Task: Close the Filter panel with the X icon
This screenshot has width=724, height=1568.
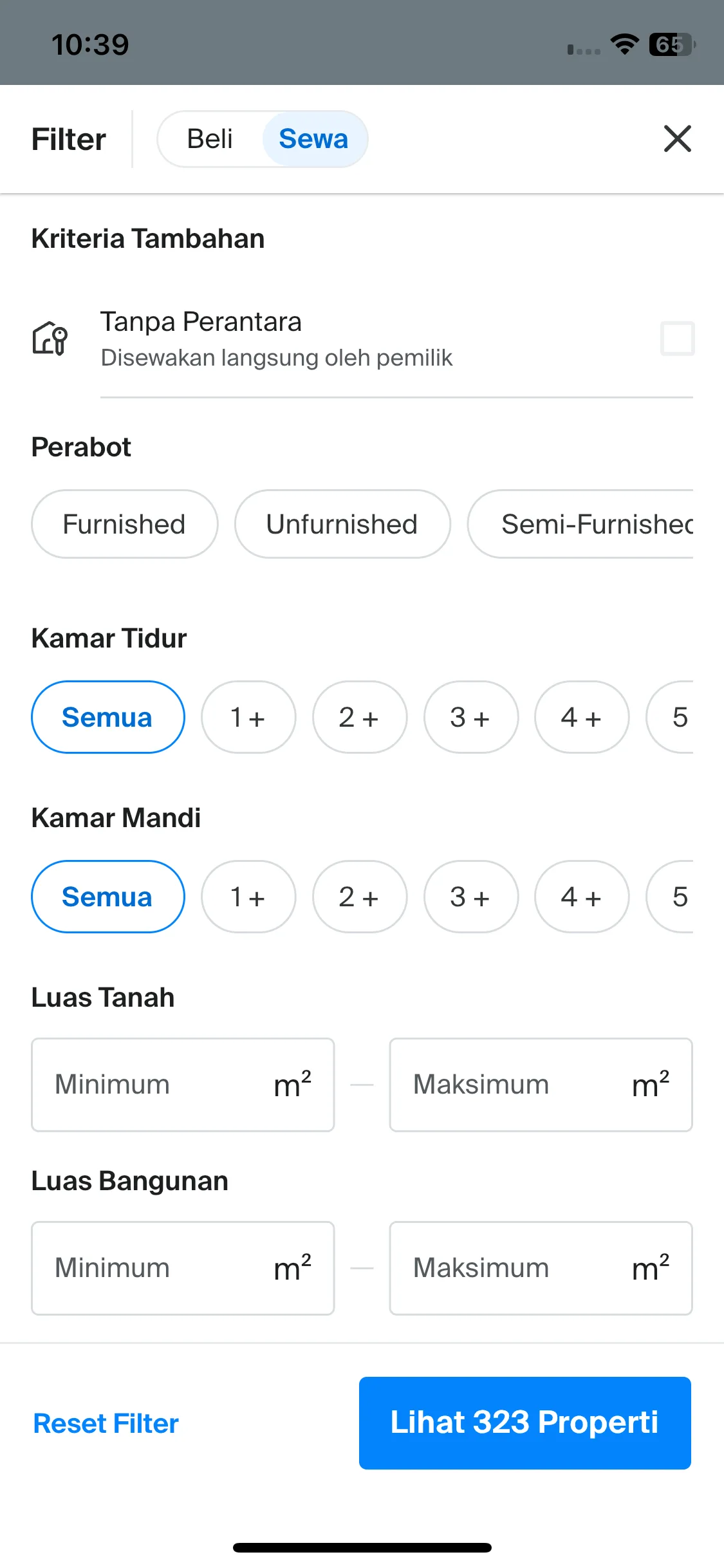Action: tap(677, 139)
